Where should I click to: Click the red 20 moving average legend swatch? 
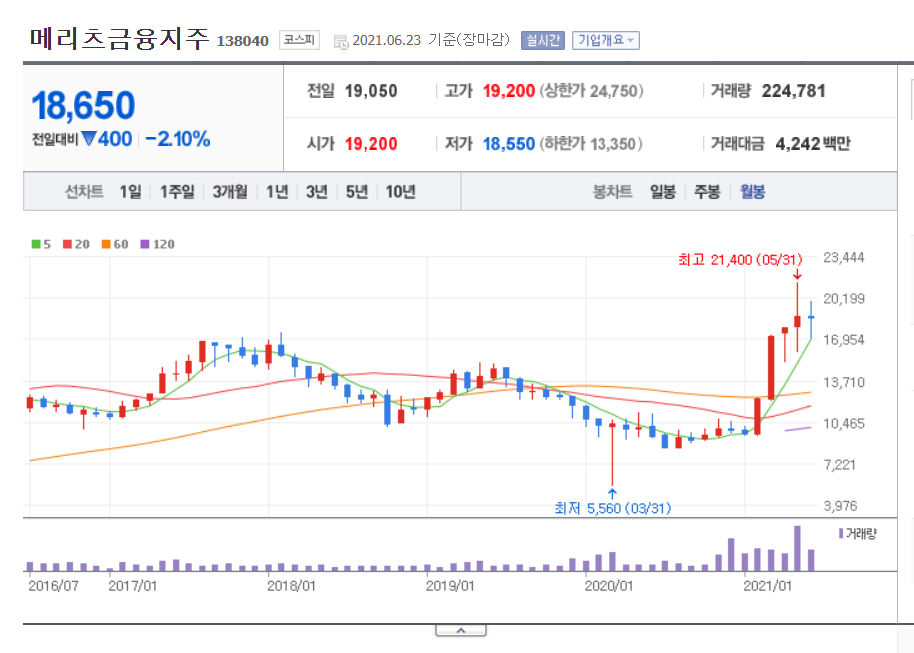[68, 244]
